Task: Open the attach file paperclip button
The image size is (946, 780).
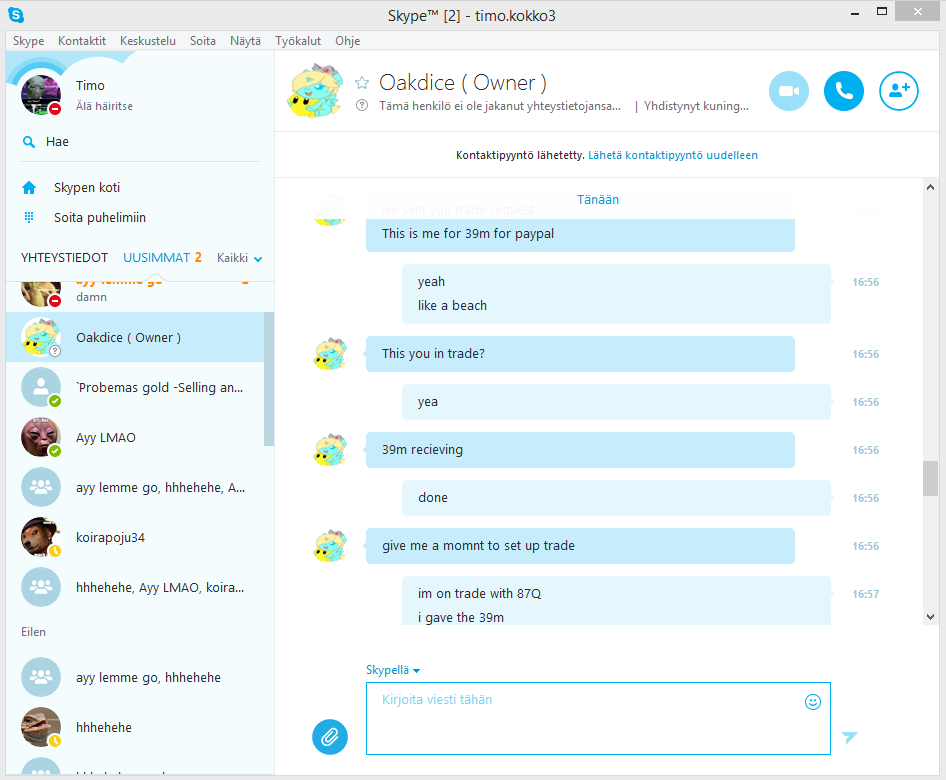Action: coord(330,737)
